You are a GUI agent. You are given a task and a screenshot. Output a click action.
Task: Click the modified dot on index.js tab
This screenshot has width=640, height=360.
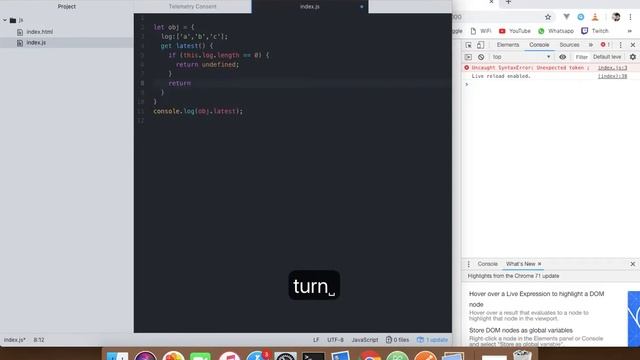click(362, 7)
